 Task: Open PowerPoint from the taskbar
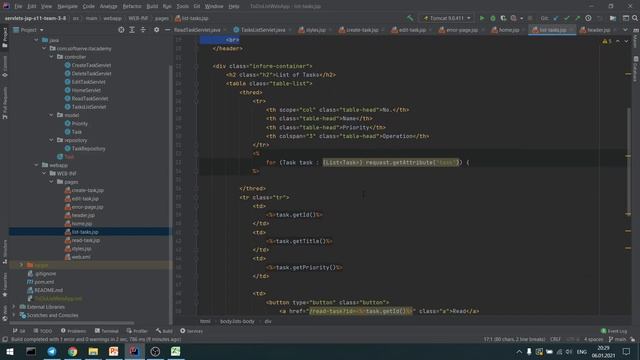click(113, 351)
